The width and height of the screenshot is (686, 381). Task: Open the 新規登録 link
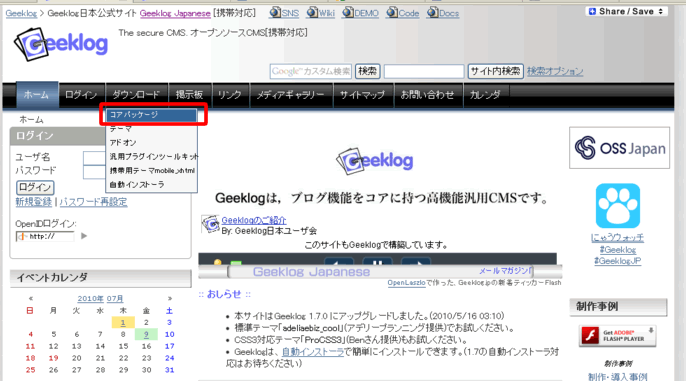[x=34, y=202]
